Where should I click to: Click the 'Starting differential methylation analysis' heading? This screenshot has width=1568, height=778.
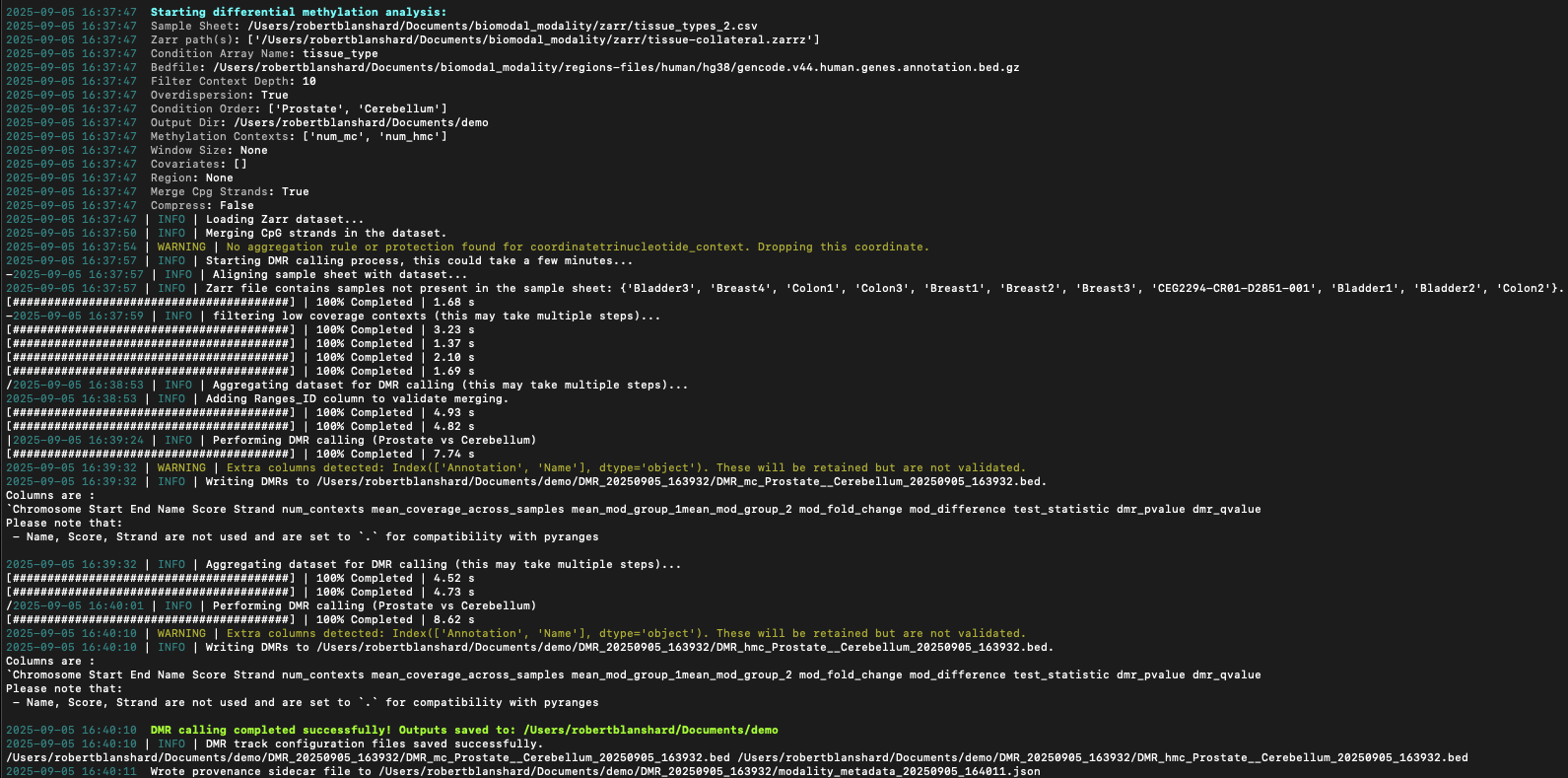(x=298, y=12)
